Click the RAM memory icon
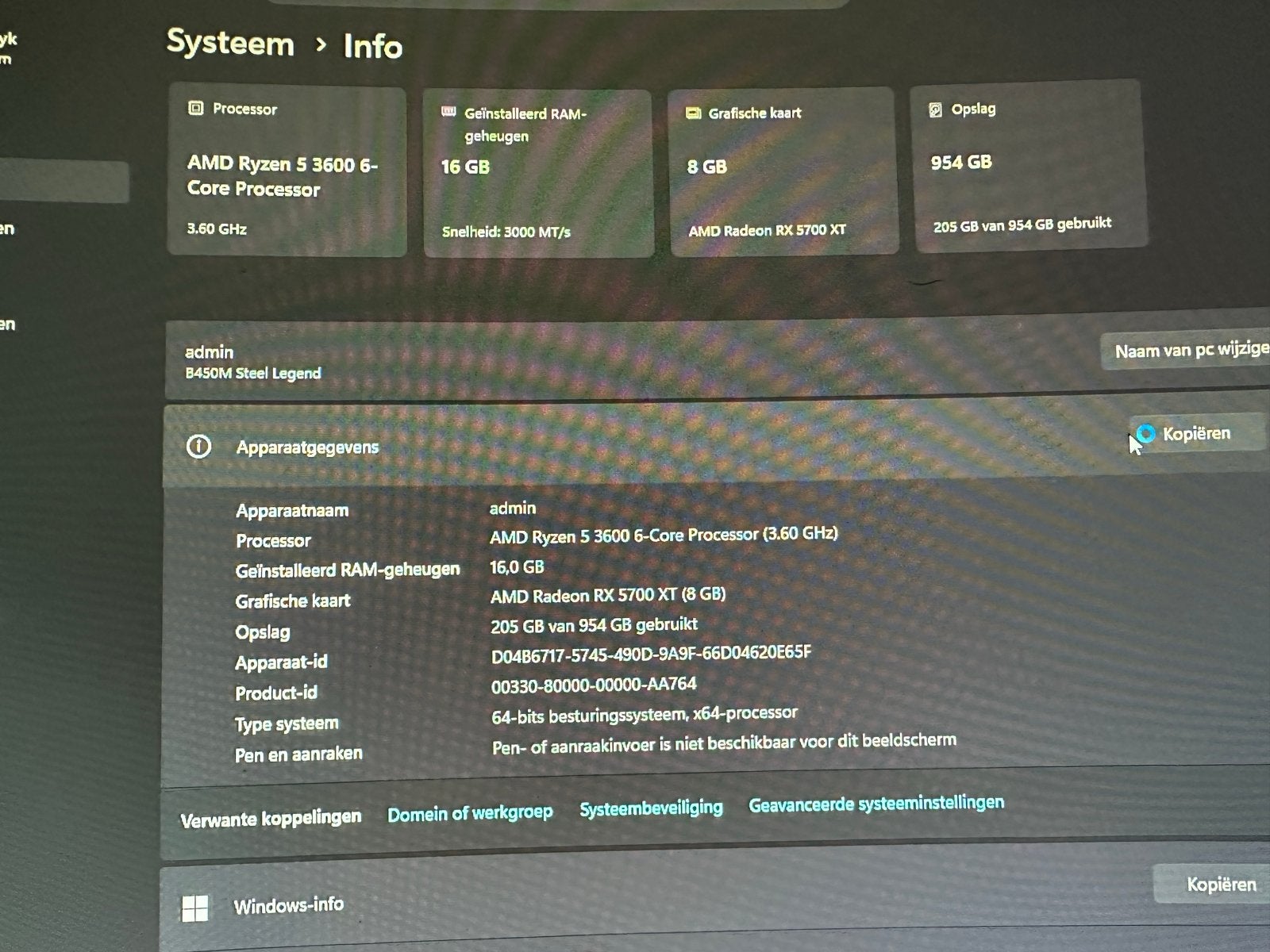 click(448, 112)
